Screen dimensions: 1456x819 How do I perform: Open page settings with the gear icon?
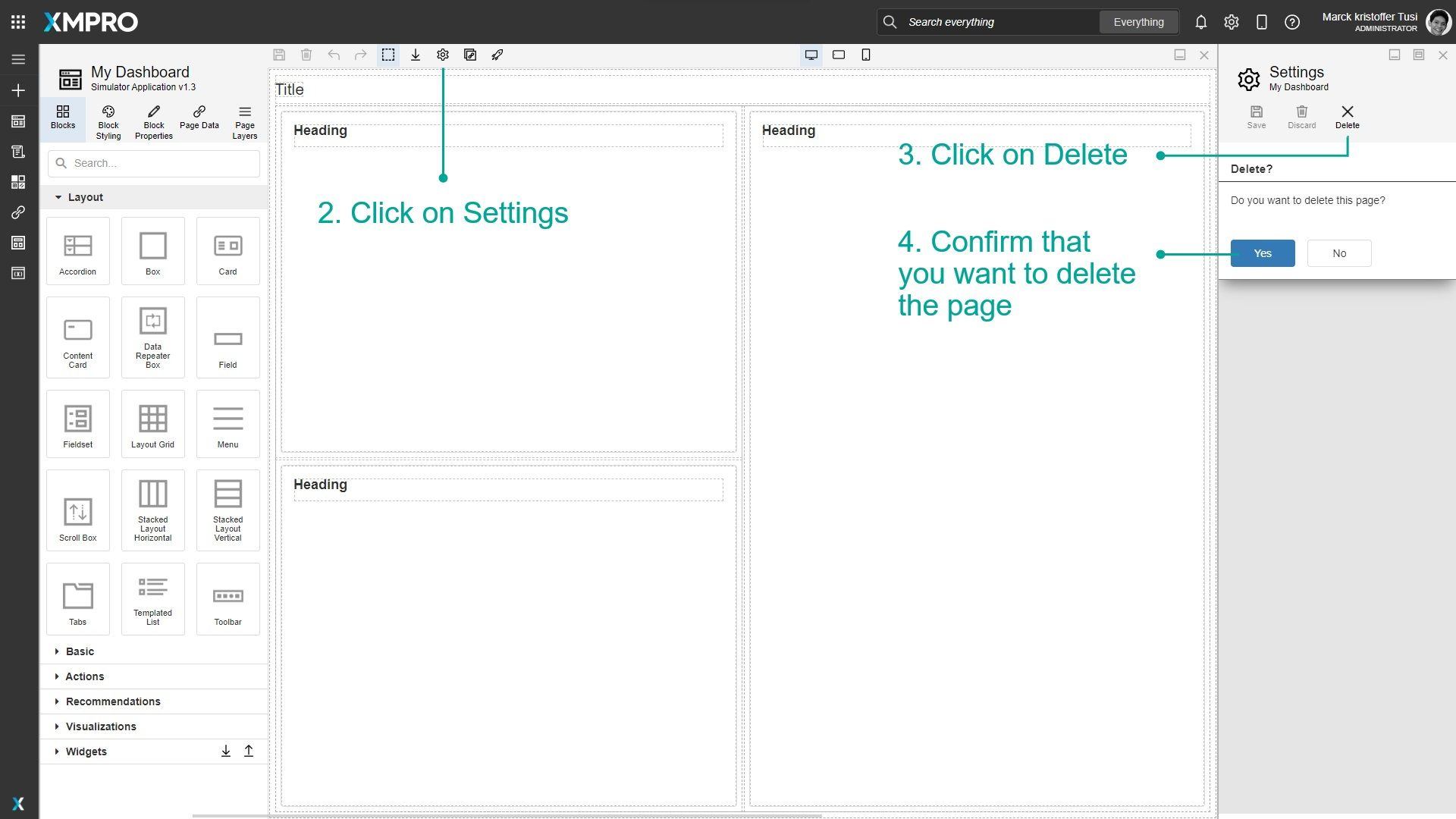point(443,55)
